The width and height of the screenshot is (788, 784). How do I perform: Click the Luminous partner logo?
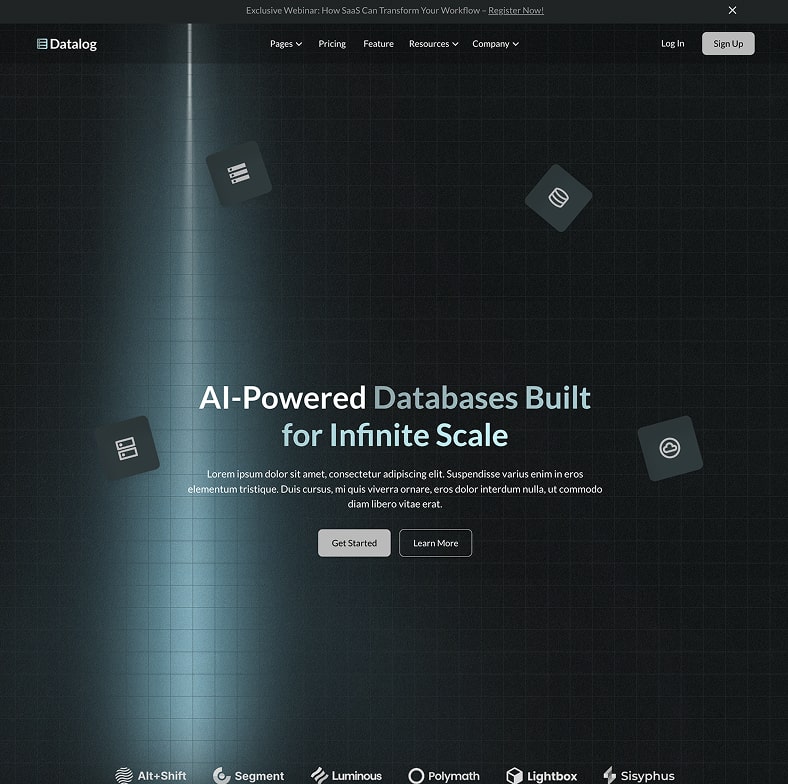346,775
